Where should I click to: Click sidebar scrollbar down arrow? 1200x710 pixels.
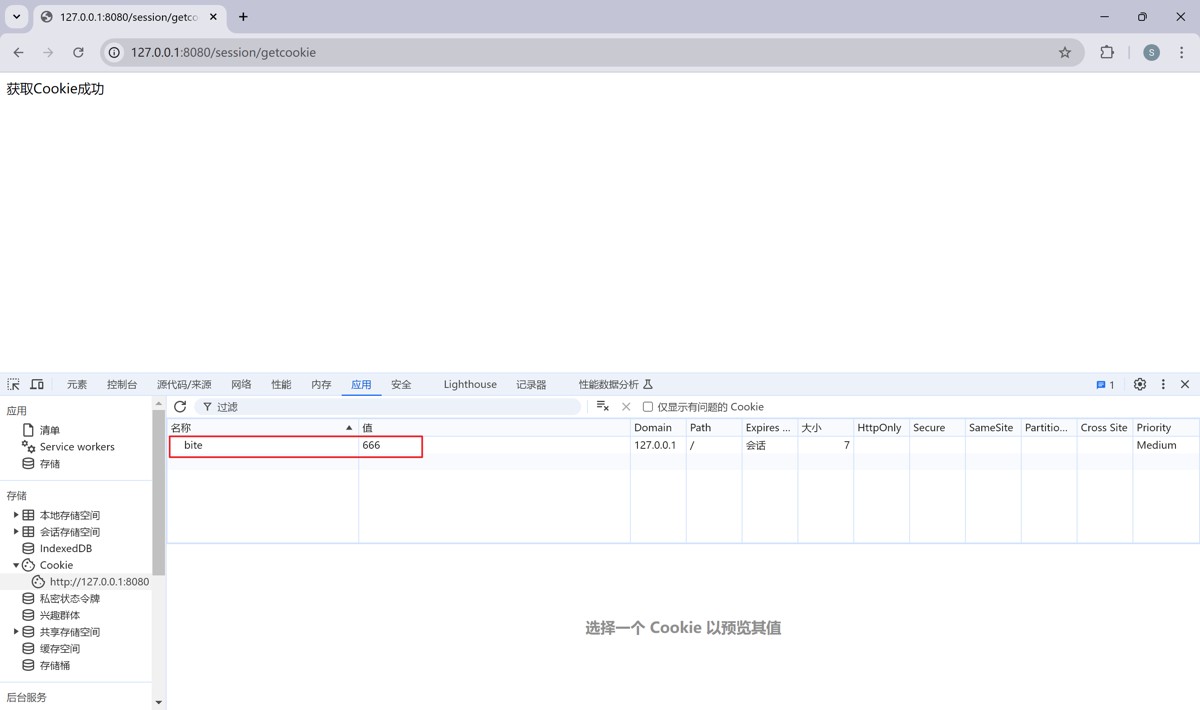click(158, 702)
